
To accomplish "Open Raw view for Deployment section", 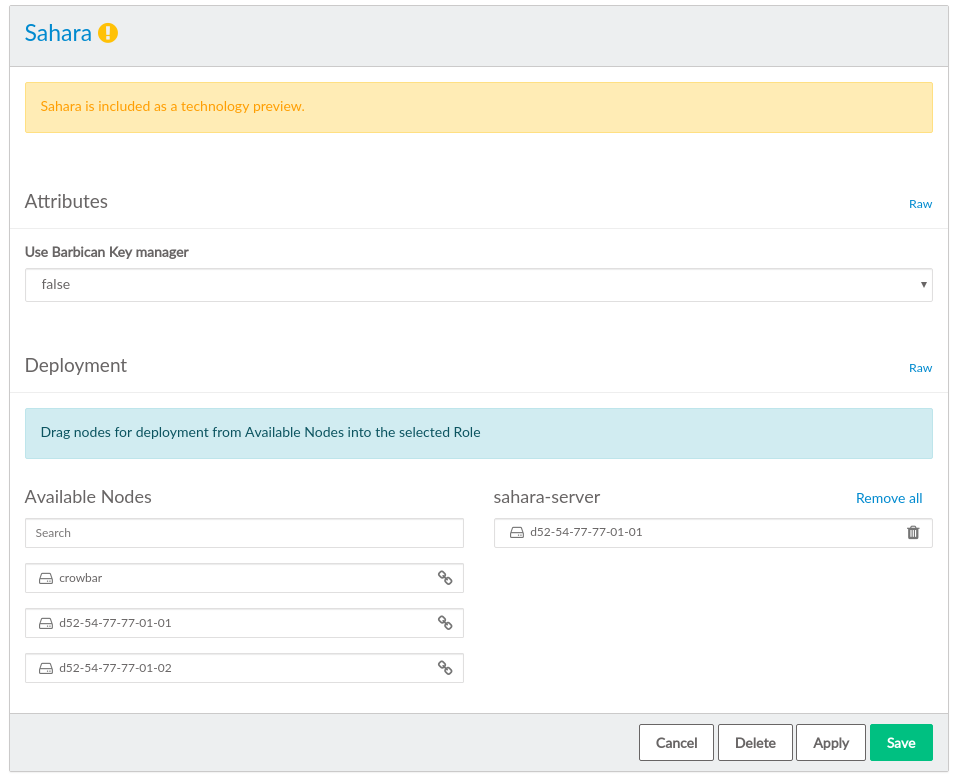I will [920, 368].
